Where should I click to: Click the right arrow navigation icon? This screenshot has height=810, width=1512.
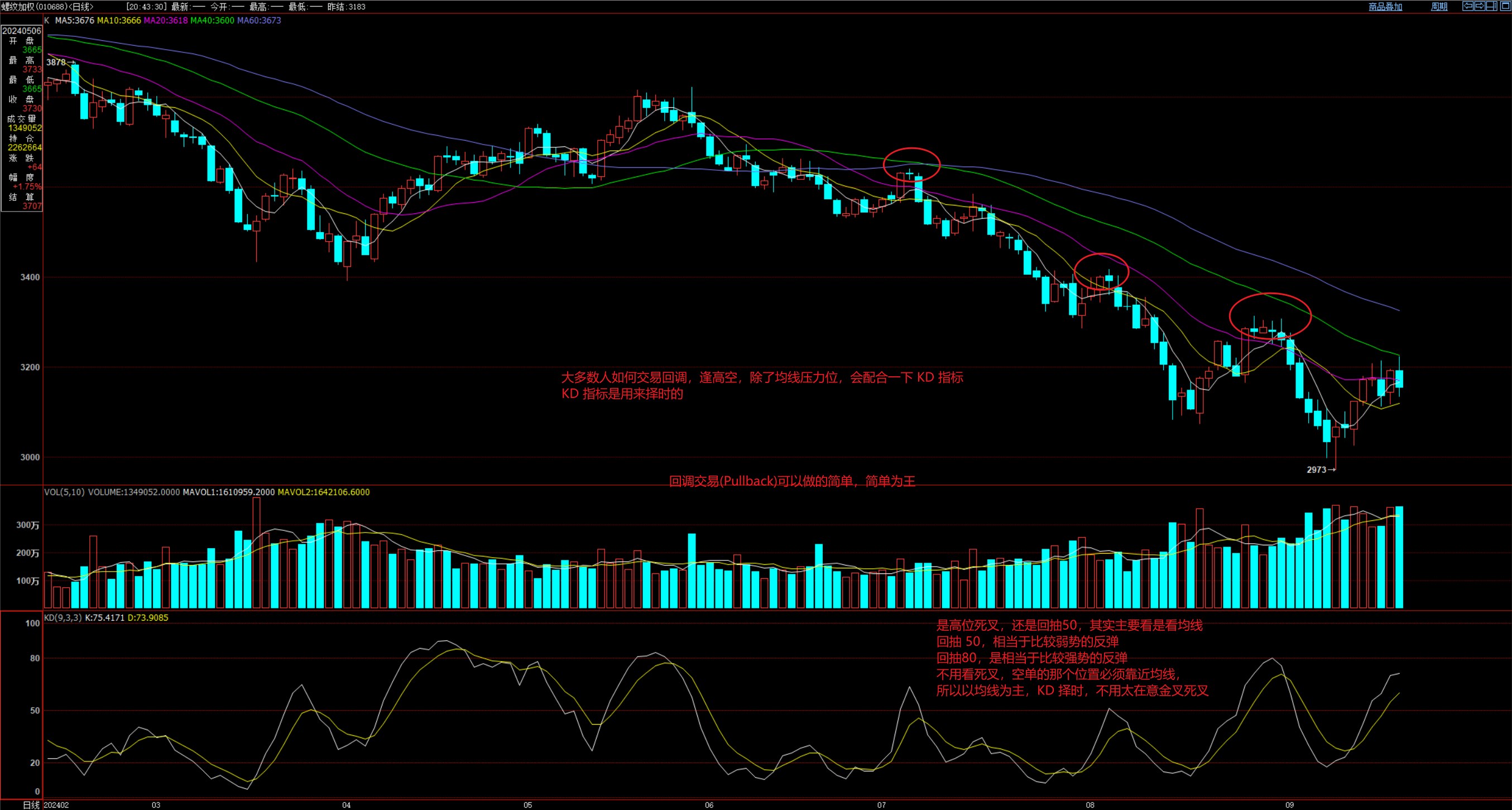point(1480,6)
